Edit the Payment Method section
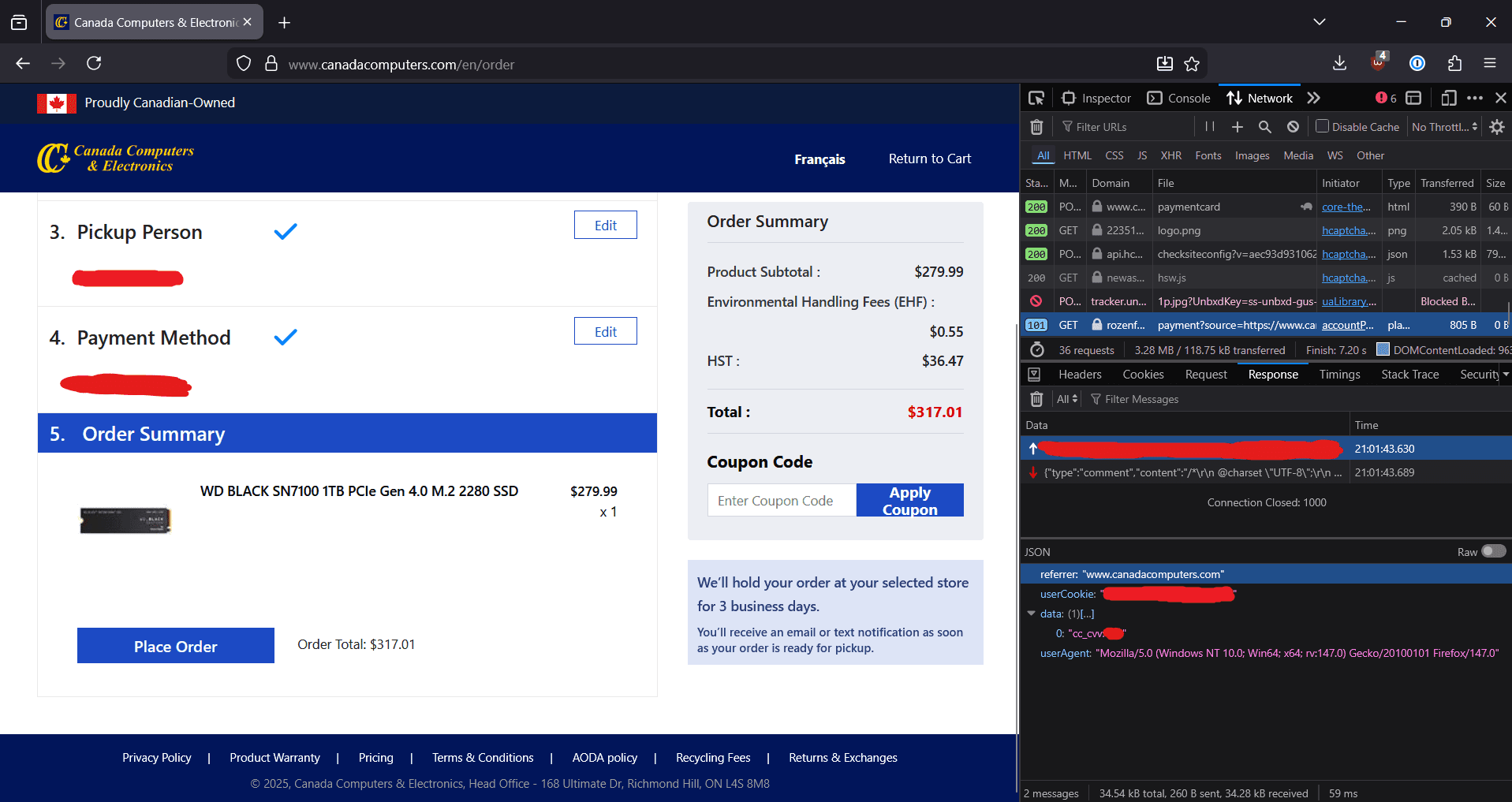 tap(605, 332)
